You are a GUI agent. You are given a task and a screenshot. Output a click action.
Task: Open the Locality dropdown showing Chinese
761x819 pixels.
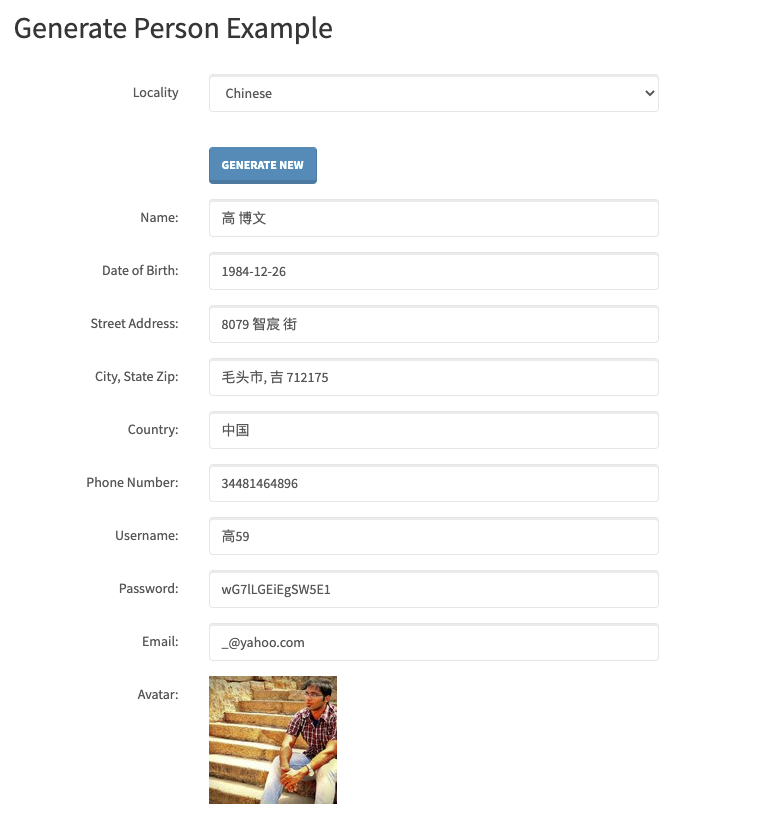point(434,93)
